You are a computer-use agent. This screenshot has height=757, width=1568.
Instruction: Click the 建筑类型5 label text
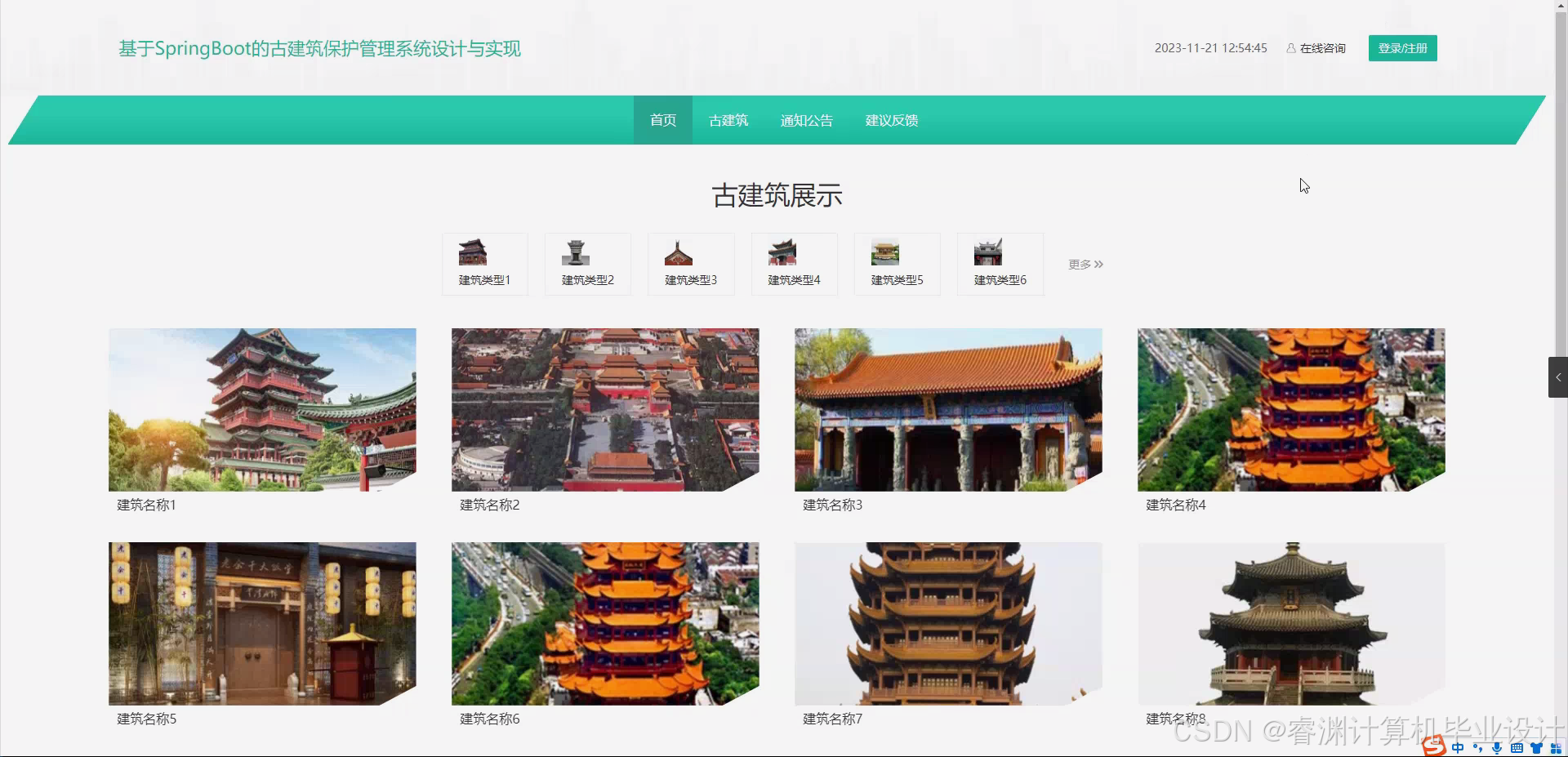click(x=897, y=280)
